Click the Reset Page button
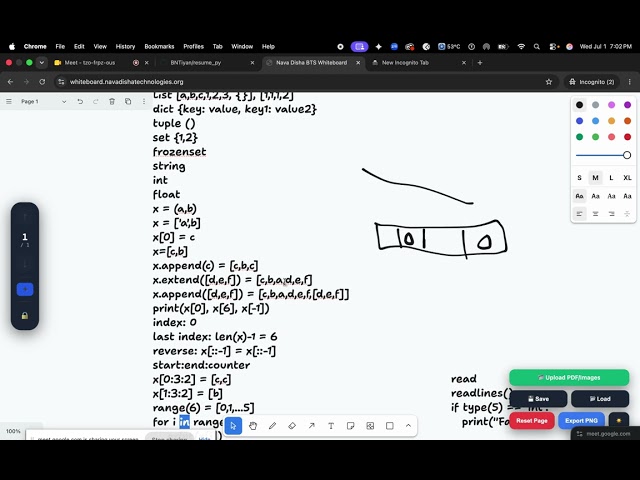Viewport: 640px width, 480px height. [531, 420]
